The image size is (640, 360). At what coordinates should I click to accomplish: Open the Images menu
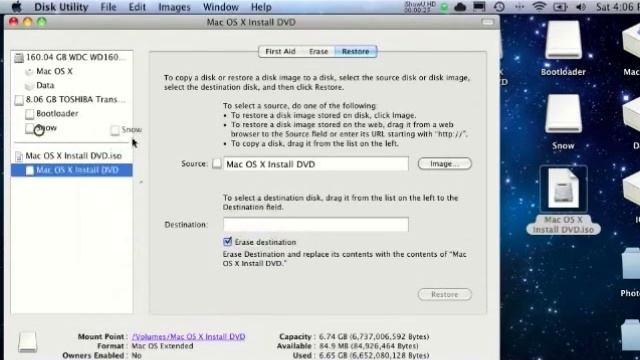click(174, 7)
